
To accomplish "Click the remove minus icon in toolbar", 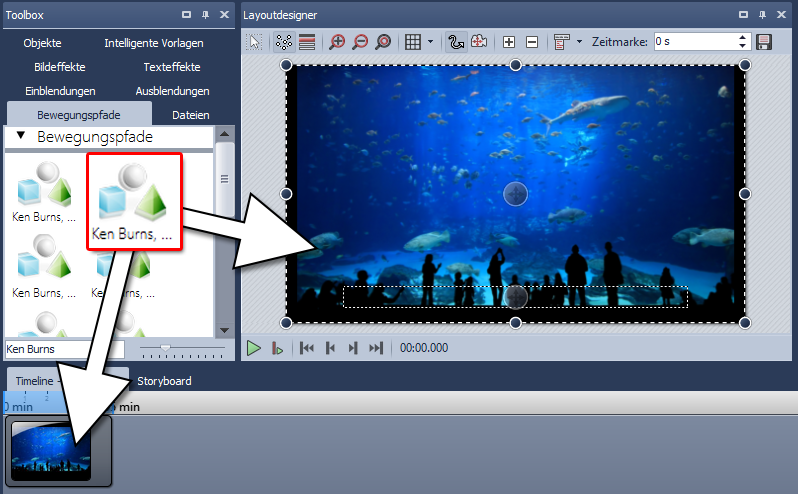I will pyautogui.click(x=531, y=42).
